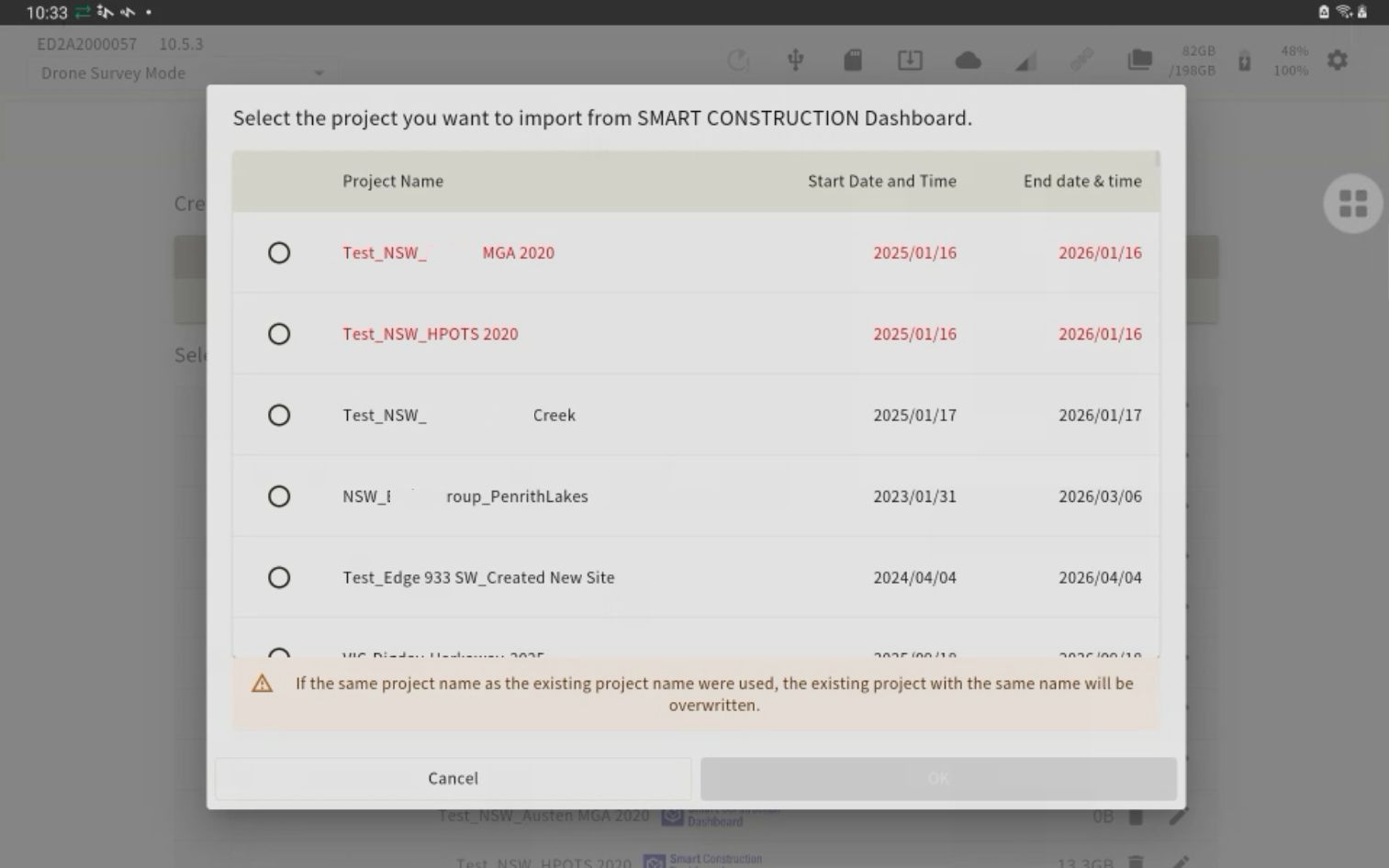The height and width of the screenshot is (868, 1389).
Task: Select the Test_NSW_ MGA 2020 project radio button
Action: click(x=279, y=252)
